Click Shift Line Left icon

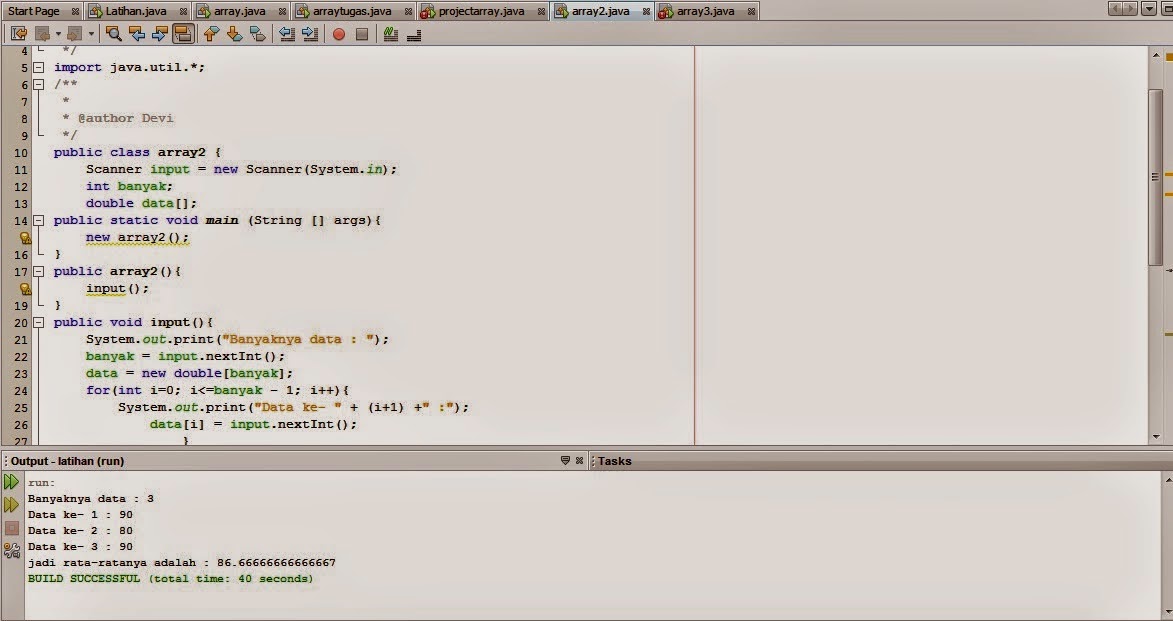pyautogui.click(x=287, y=34)
